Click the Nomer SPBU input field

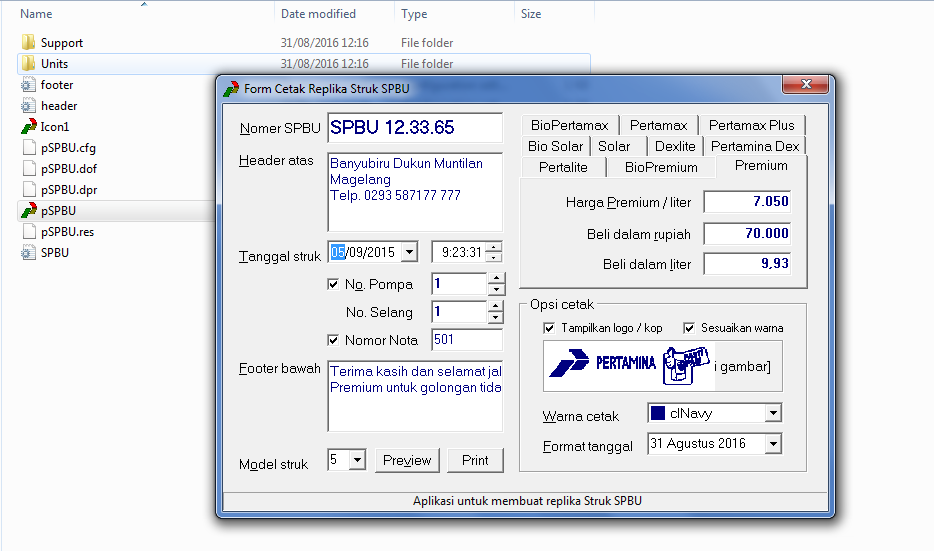tap(415, 127)
